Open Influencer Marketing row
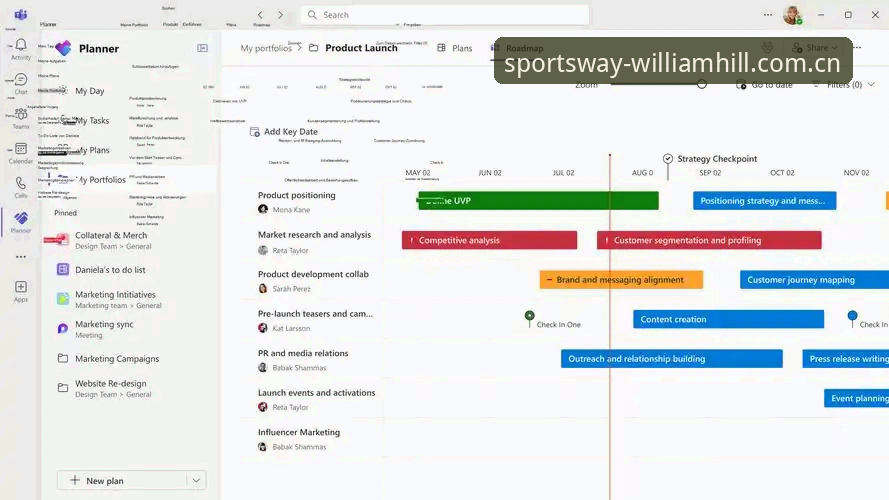The image size is (889, 500). pos(299,433)
